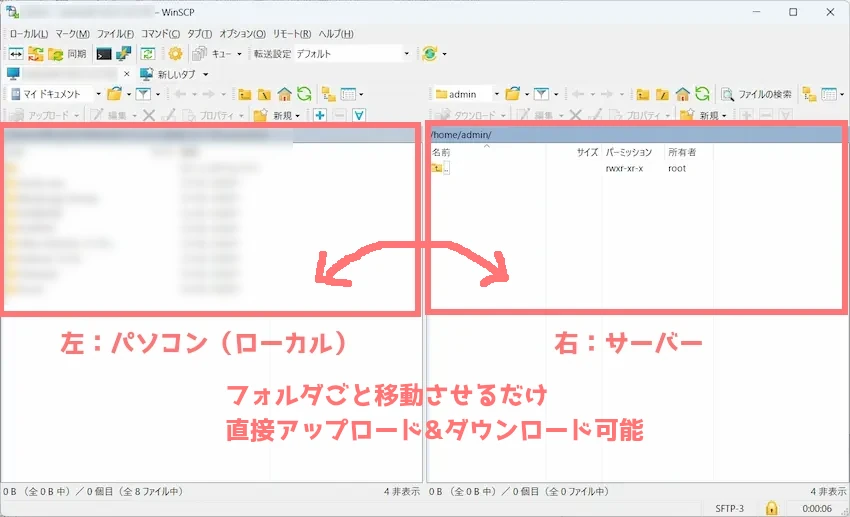Open the ヘルプ(H) menu

pos(336,34)
